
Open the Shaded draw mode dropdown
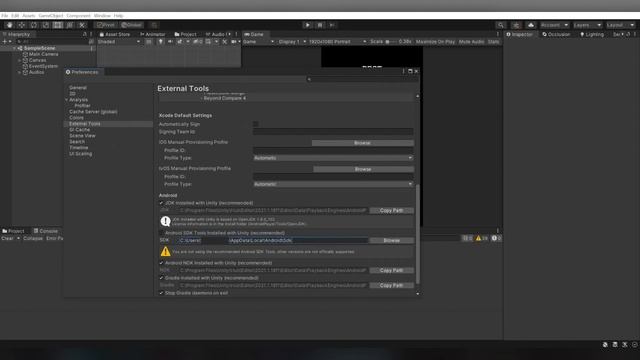pyautogui.click(x=118, y=42)
